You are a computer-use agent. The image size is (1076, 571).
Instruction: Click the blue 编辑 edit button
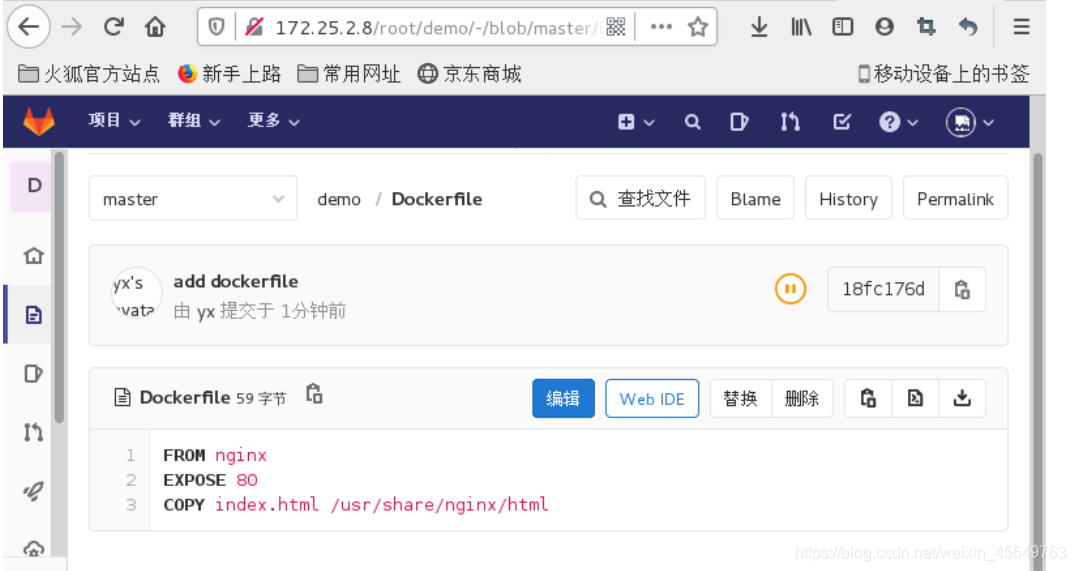[563, 398]
